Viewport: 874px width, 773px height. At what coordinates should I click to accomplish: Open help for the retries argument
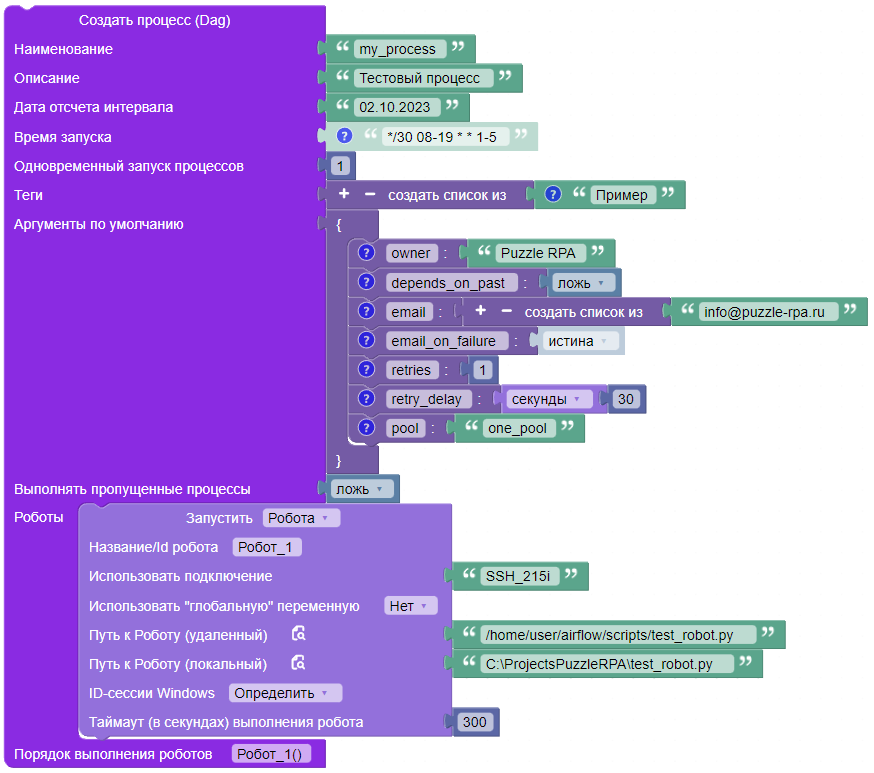pyautogui.click(x=366, y=369)
